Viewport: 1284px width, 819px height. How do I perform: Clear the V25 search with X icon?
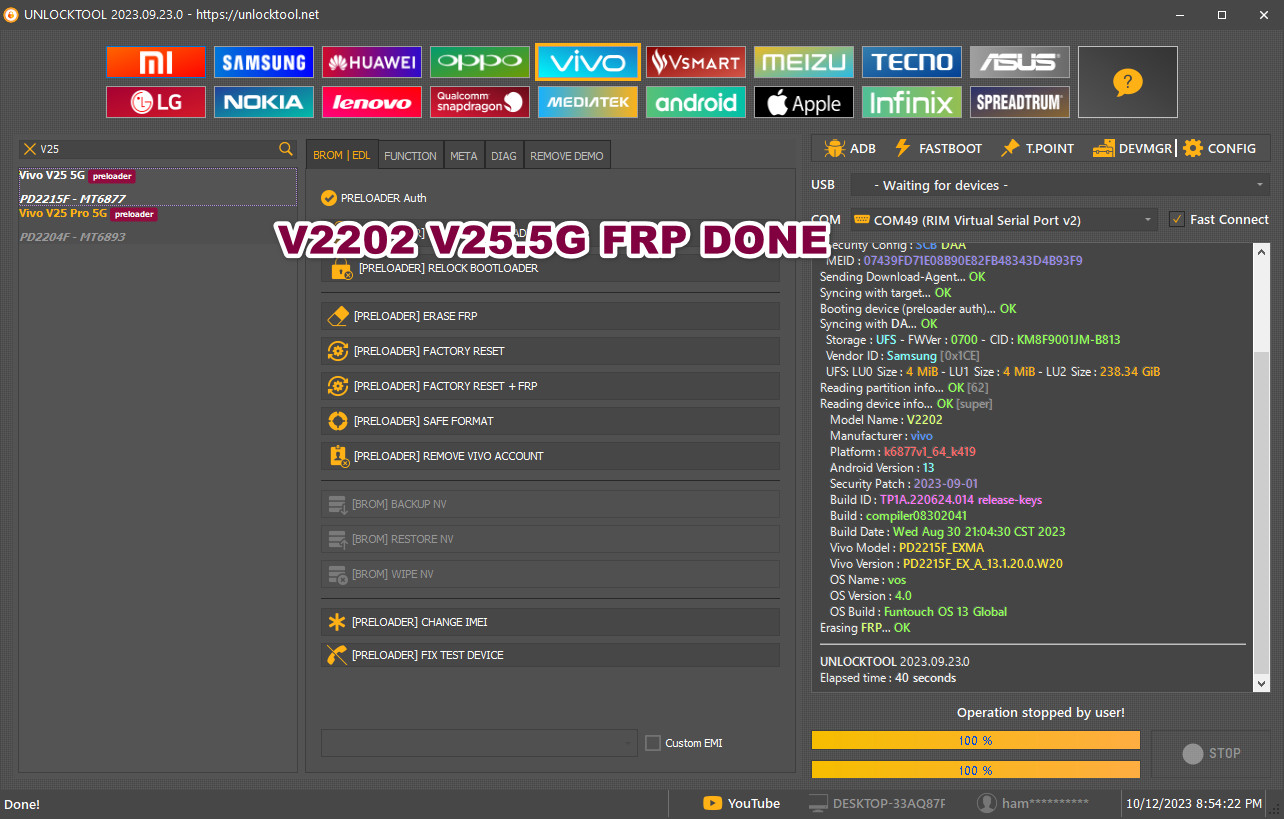[29, 149]
